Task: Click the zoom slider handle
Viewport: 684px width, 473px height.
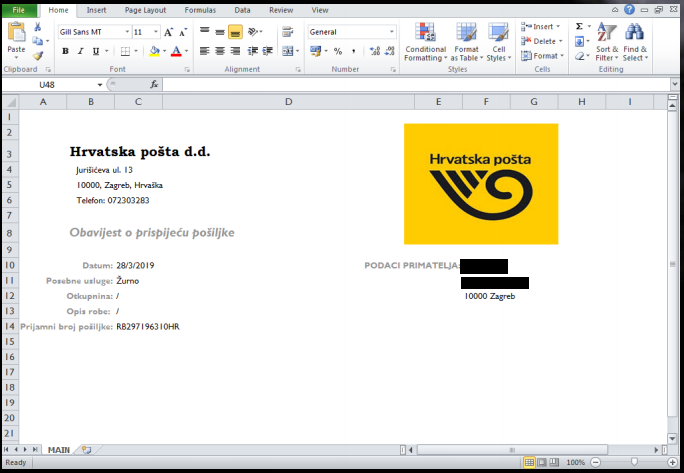Action: pos(634,462)
